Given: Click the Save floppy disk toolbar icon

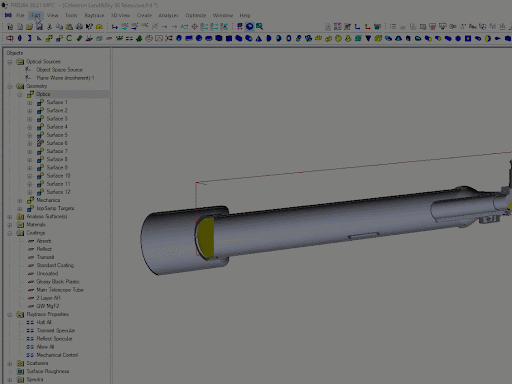Looking at the screenshot, I should pos(39,27).
